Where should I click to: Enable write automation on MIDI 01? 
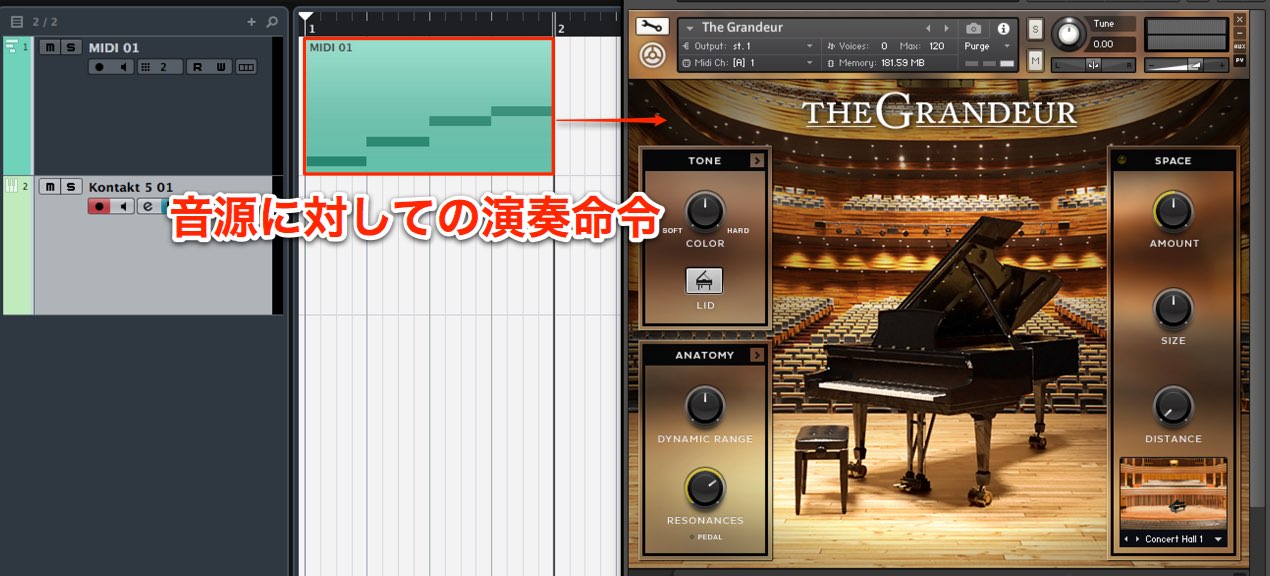[x=221, y=67]
